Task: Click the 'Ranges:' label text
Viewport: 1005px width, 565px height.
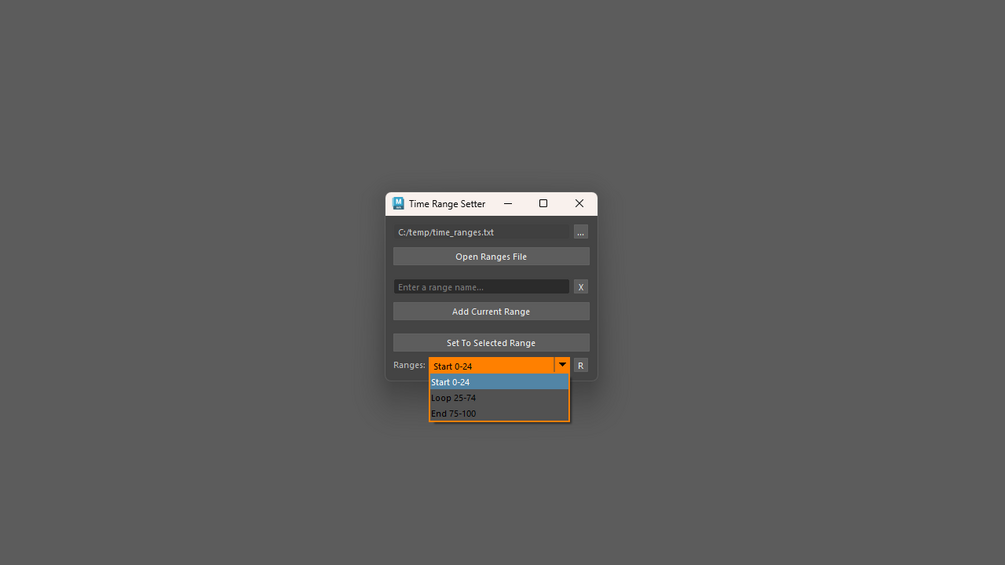Action: pos(409,365)
